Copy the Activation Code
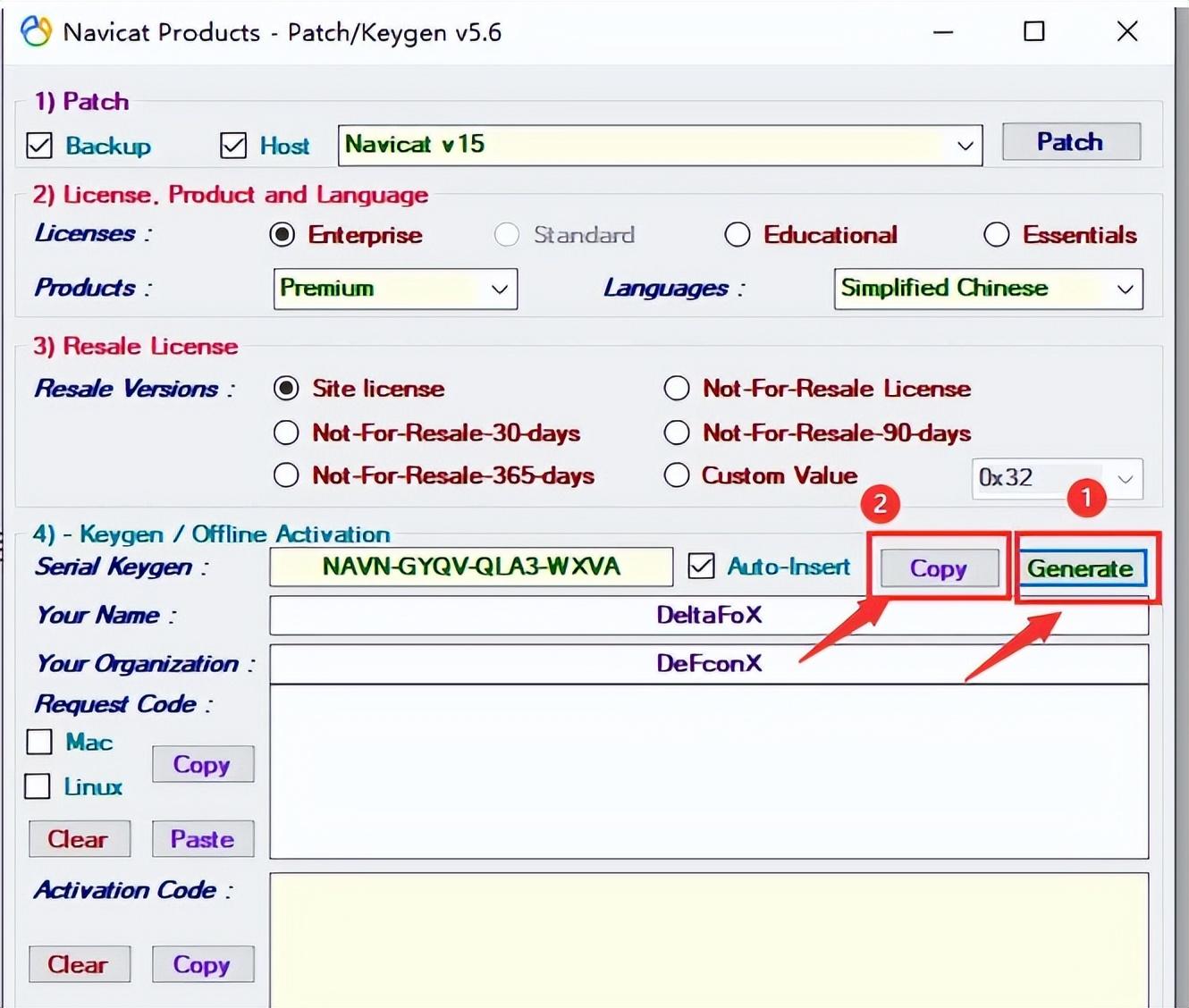1189x1008 pixels. 203,964
